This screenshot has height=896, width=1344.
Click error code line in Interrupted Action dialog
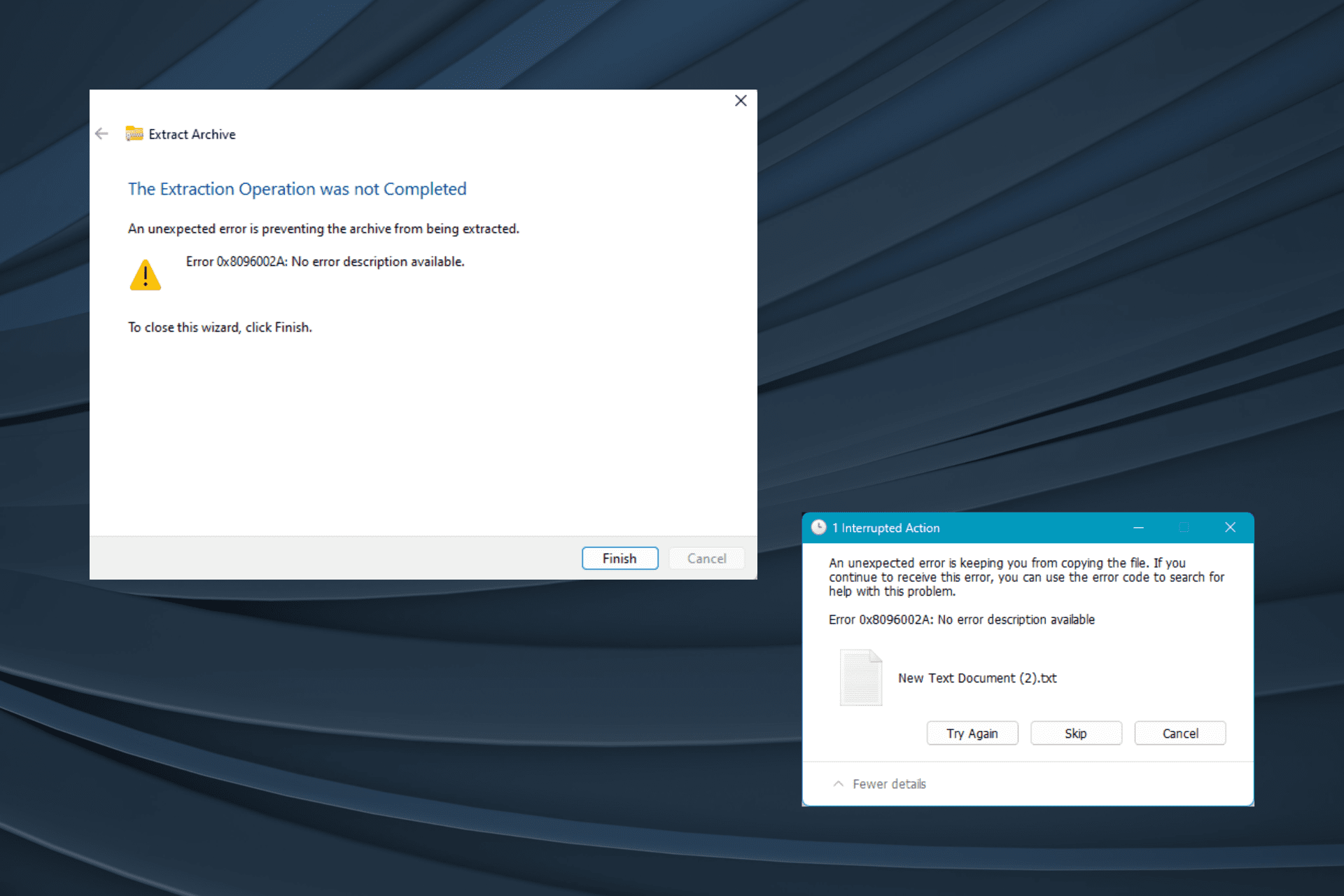[961, 620]
